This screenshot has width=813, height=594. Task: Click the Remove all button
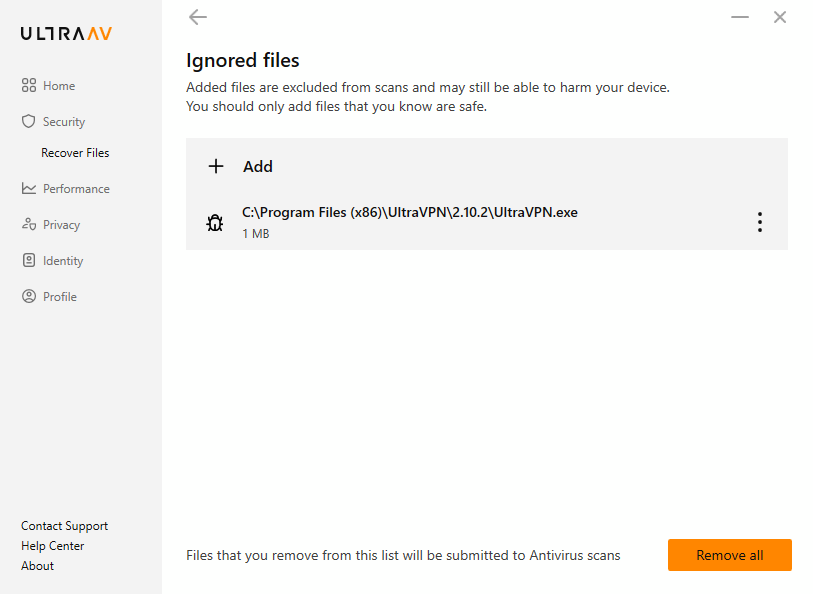pyautogui.click(x=730, y=555)
